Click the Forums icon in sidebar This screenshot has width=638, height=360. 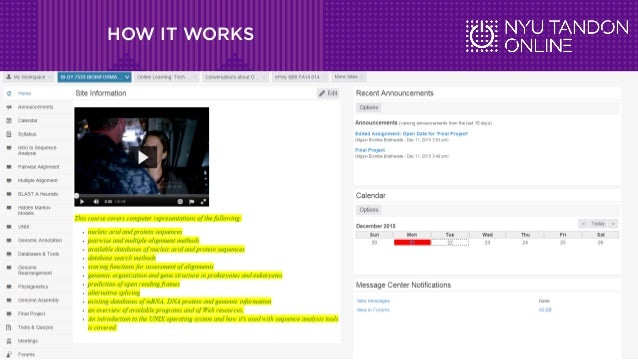[9, 354]
